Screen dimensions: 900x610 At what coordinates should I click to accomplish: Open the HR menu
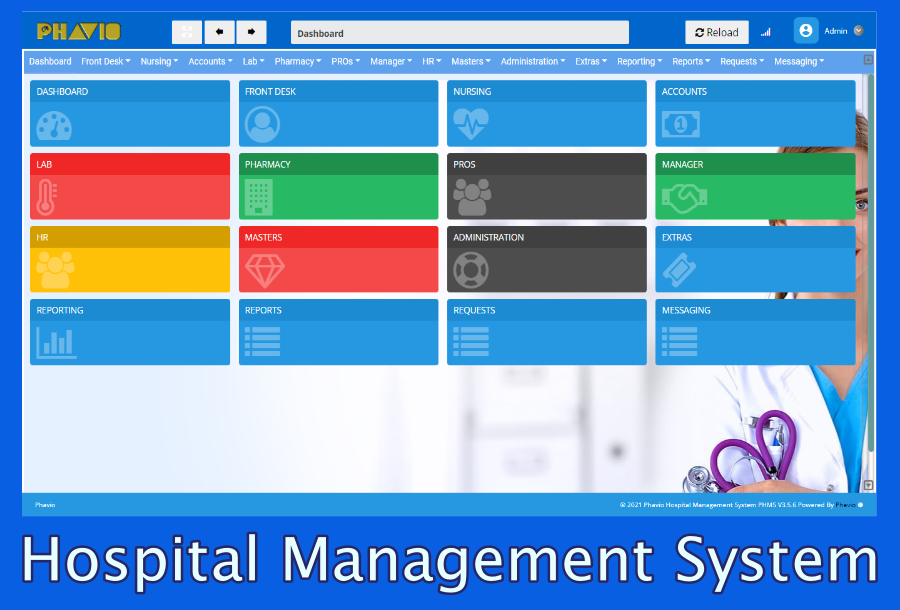tap(432, 62)
